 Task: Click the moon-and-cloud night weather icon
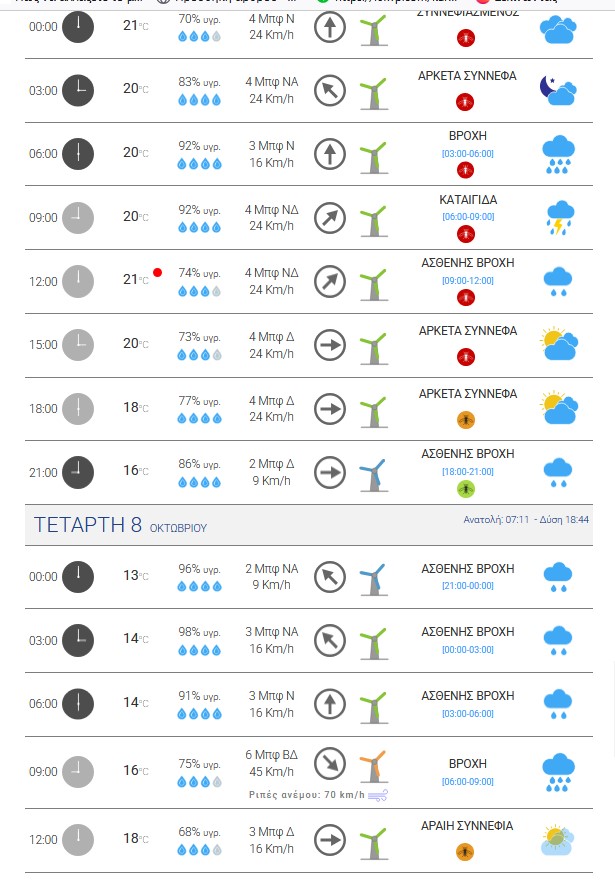click(x=558, y=90)
